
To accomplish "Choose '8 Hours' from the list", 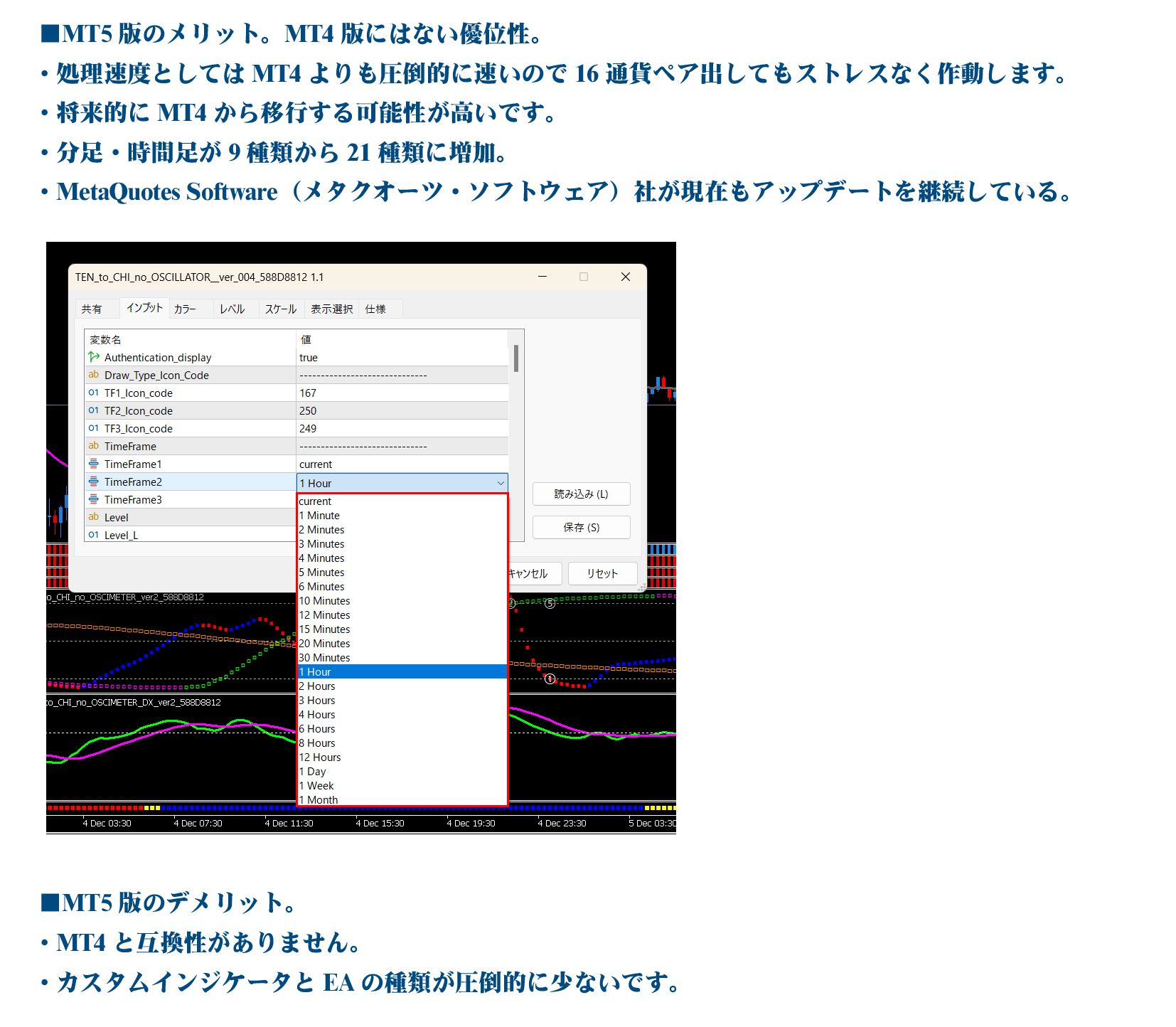I will tap(402, 743).
